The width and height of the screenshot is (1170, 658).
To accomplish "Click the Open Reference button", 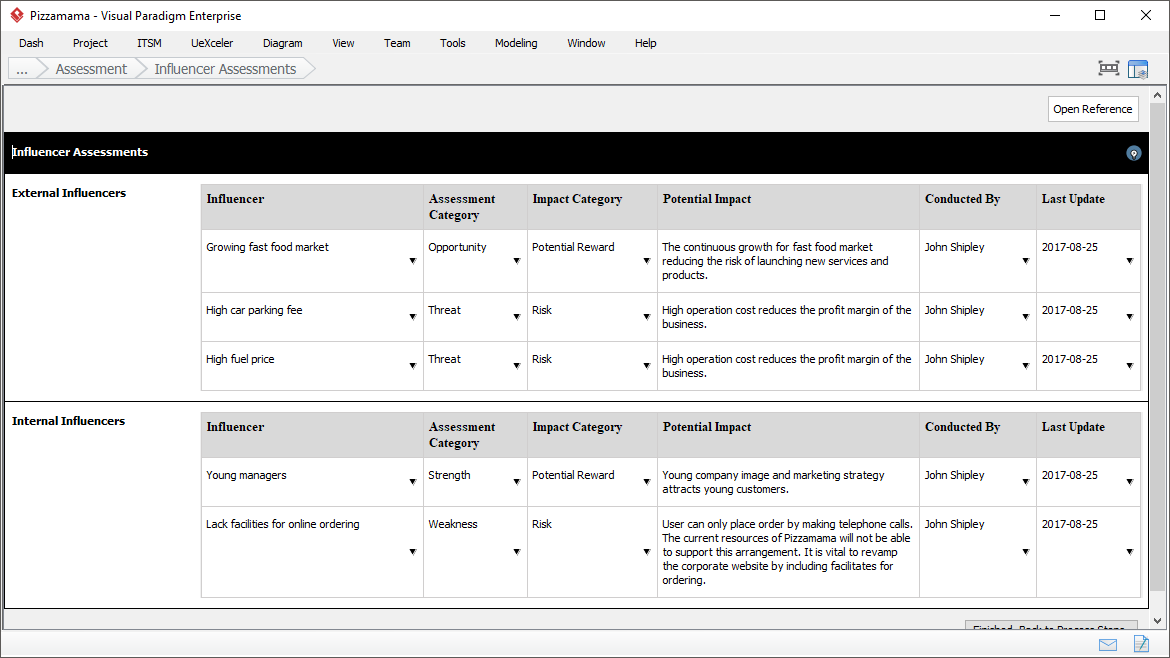I will click(x=1092, y=109).
